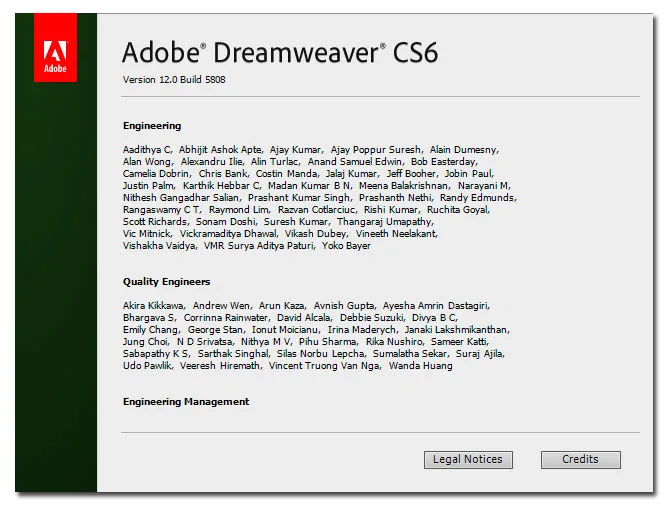Select the name Alain Dumesny
Image resolution: width=668 pixels, height=510 pixels.
pyautogui.click(x=463, y=150)
